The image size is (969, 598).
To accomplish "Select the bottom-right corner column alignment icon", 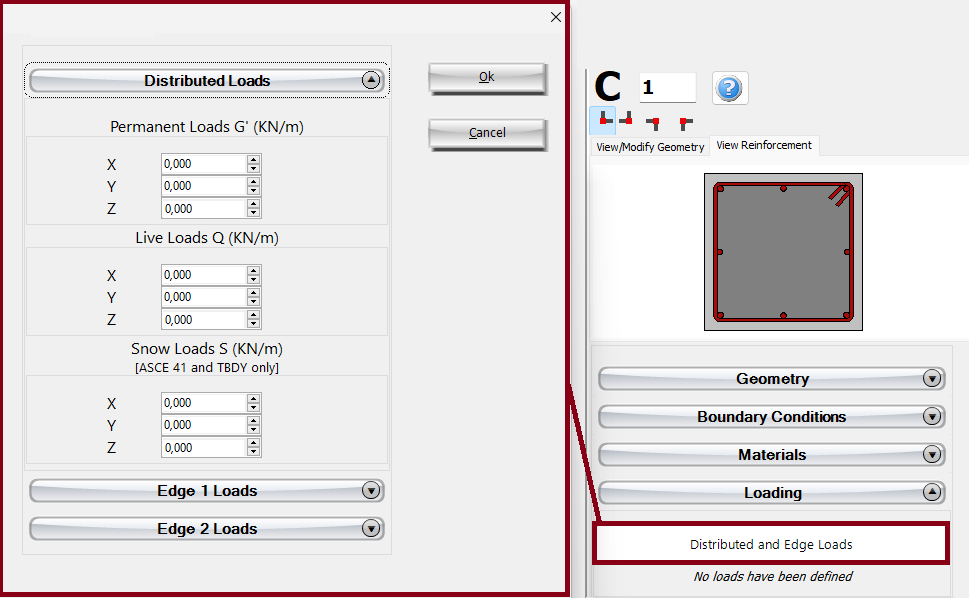I will [x=627, y=120].
